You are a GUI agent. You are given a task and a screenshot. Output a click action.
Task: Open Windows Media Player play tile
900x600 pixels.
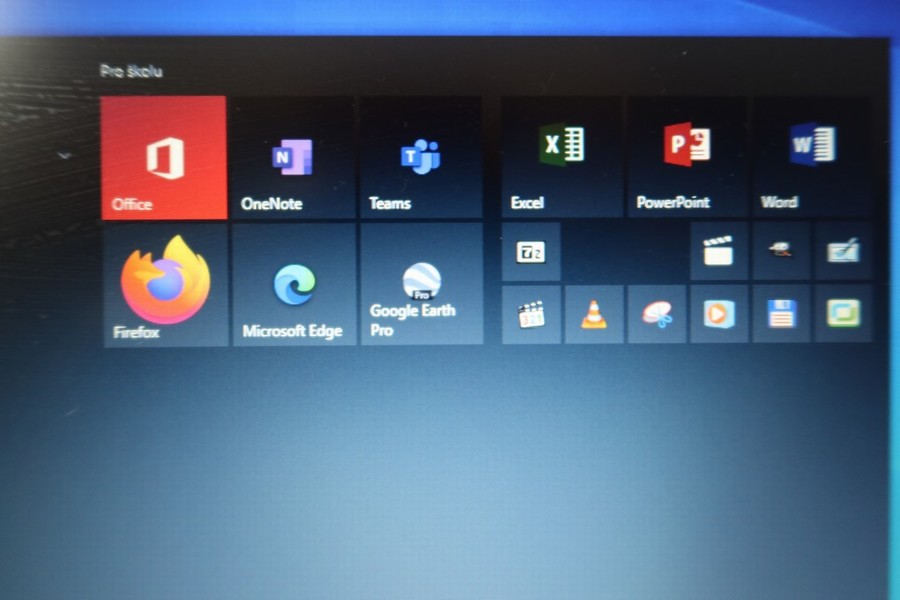click(x=719, y=314)
